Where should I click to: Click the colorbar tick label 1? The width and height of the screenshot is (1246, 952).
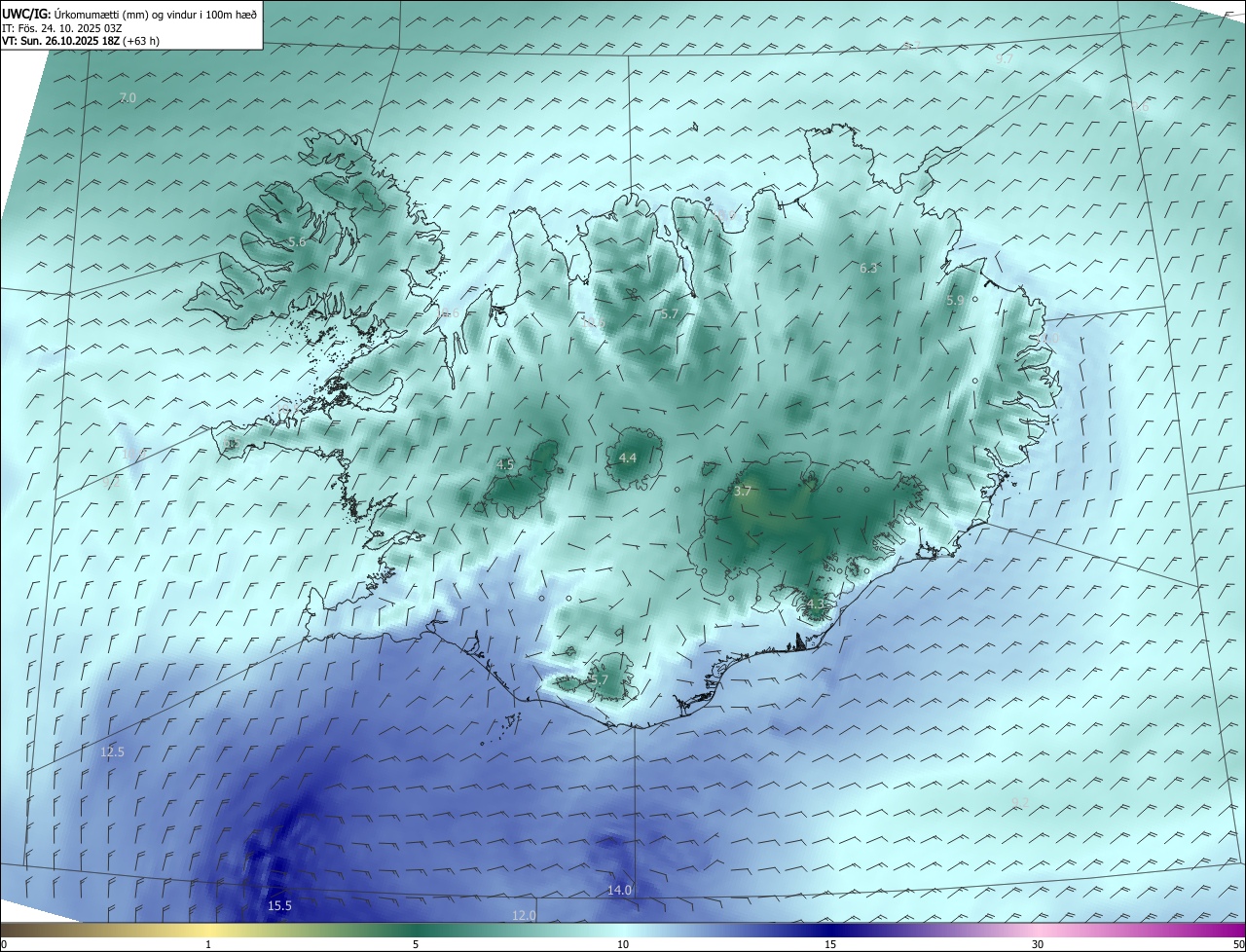coord(208,944)
